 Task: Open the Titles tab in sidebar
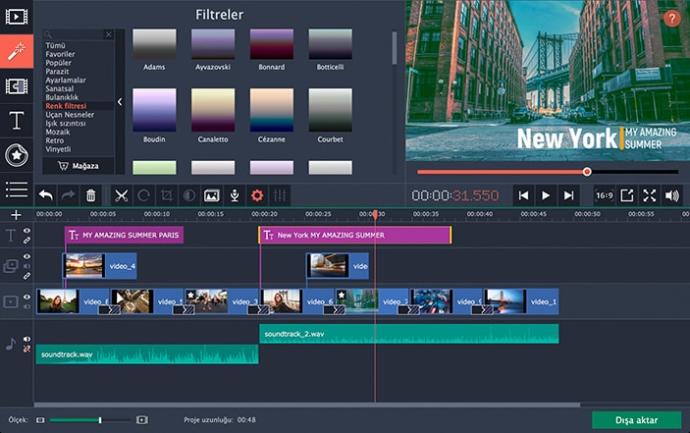coord(16,120)
